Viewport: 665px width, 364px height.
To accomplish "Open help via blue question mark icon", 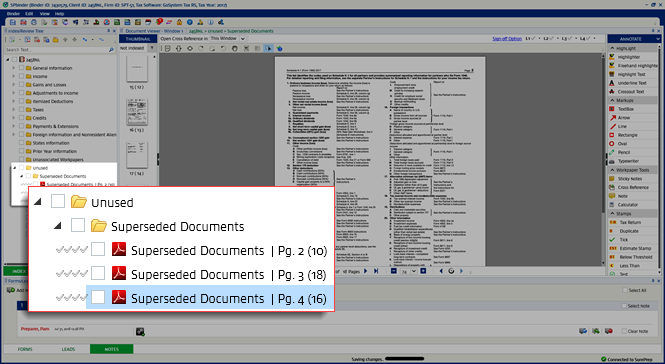I will pos(190,22).
